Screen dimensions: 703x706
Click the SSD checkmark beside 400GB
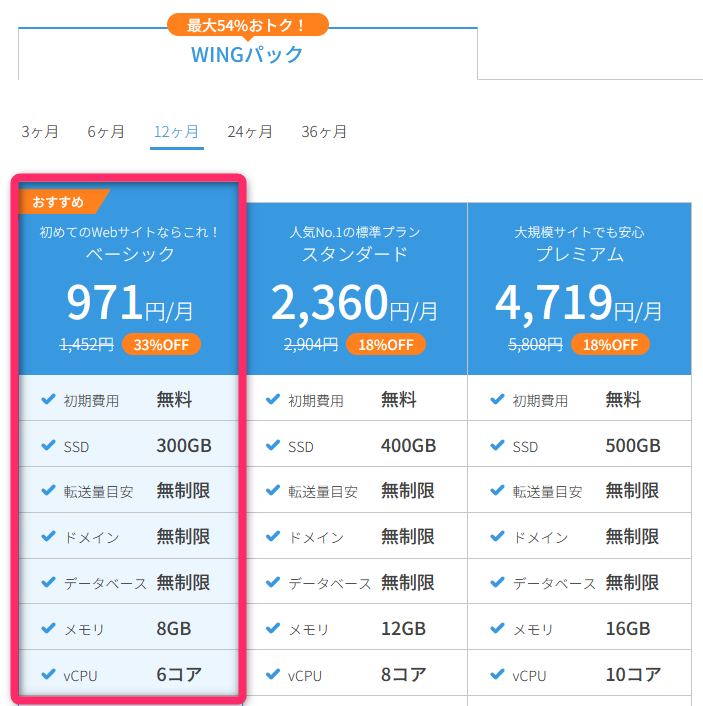[273, 445]
